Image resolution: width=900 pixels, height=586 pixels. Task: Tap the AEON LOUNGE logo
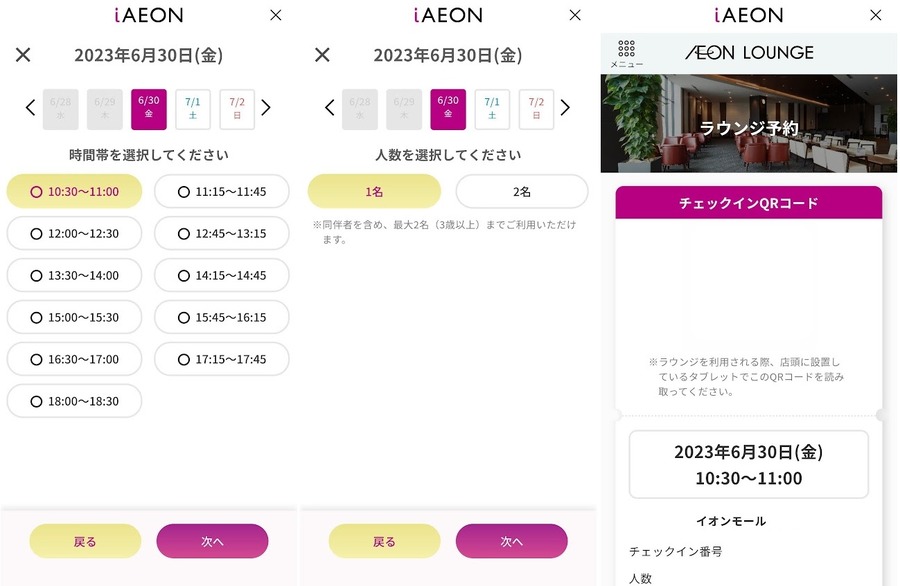pos(749,53)
